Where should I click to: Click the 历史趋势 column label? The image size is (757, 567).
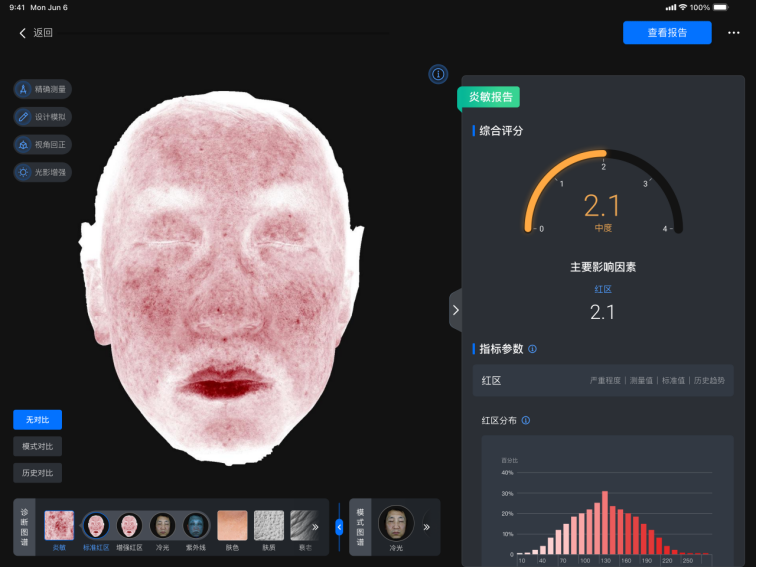tap(709, 381)
